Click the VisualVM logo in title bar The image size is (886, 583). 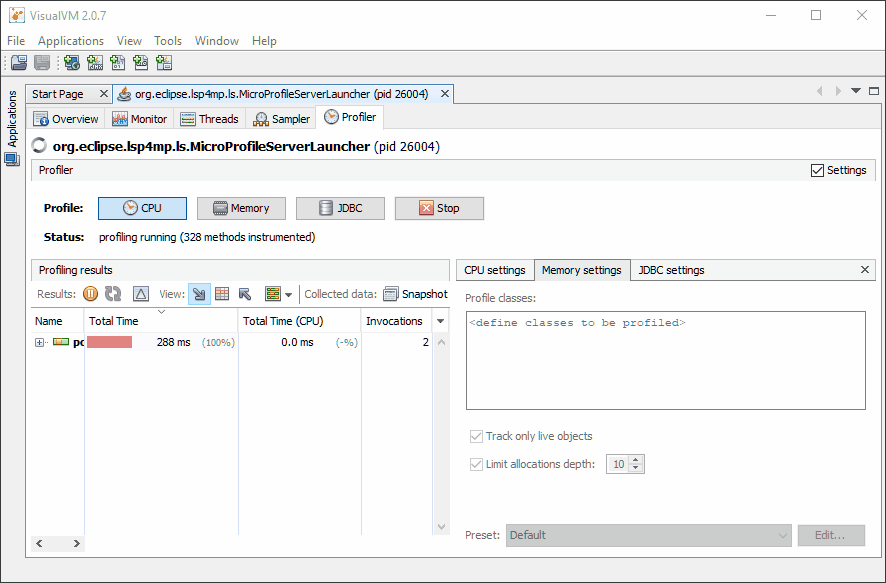(x=17, y=15)
